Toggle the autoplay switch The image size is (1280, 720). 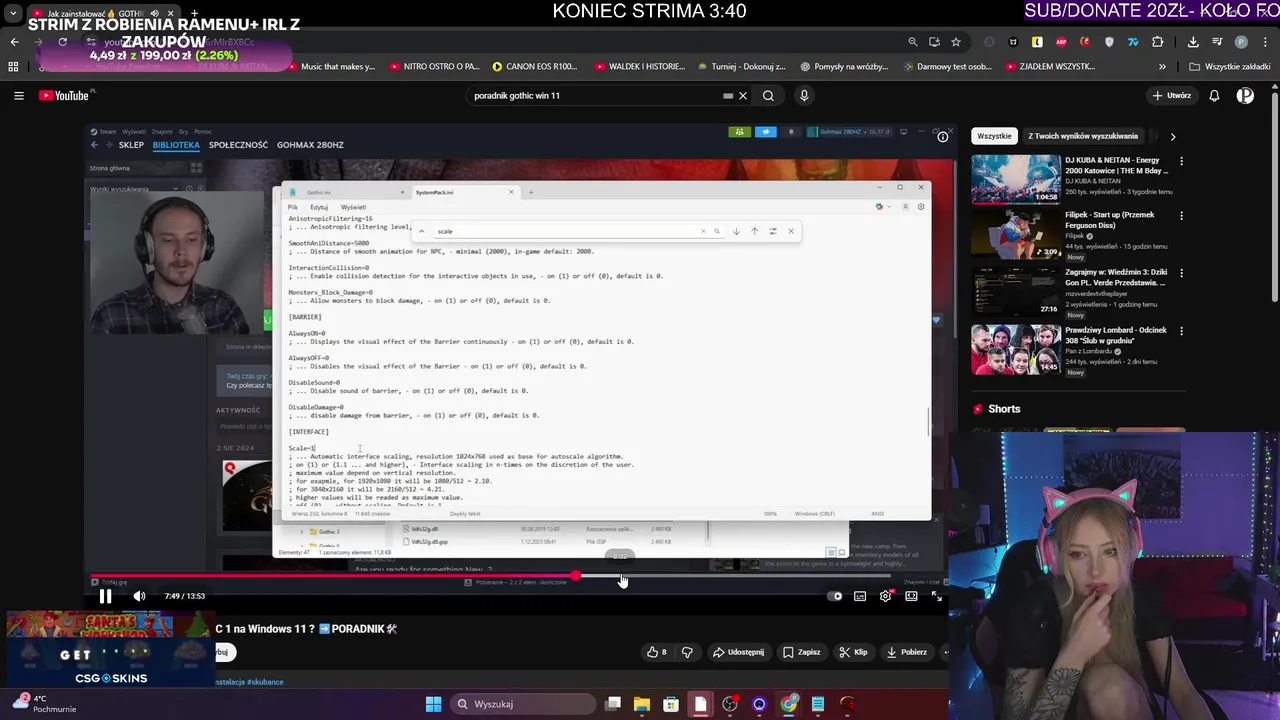[836, 596]
